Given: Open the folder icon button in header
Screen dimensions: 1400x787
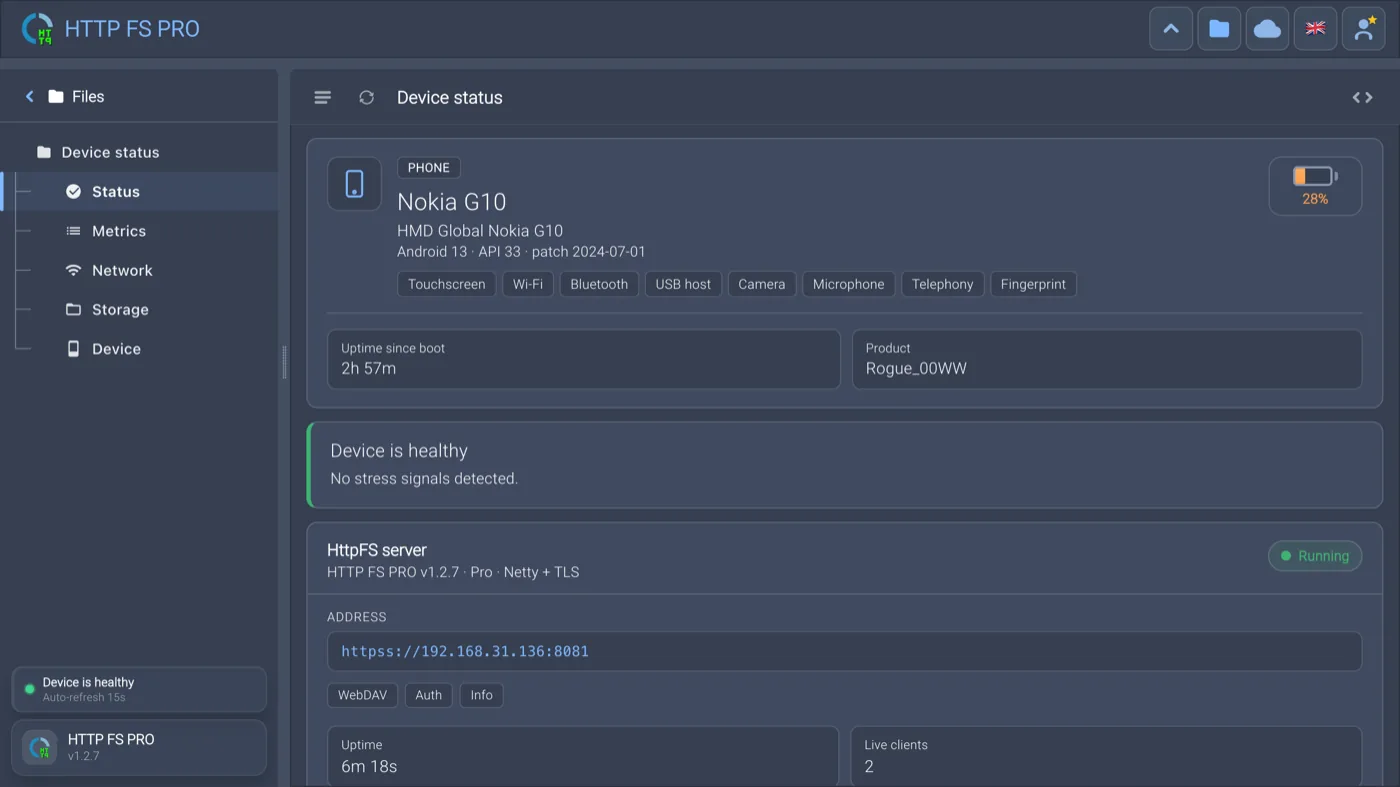Looking at the screenshot, I should tap(1219, 29).
